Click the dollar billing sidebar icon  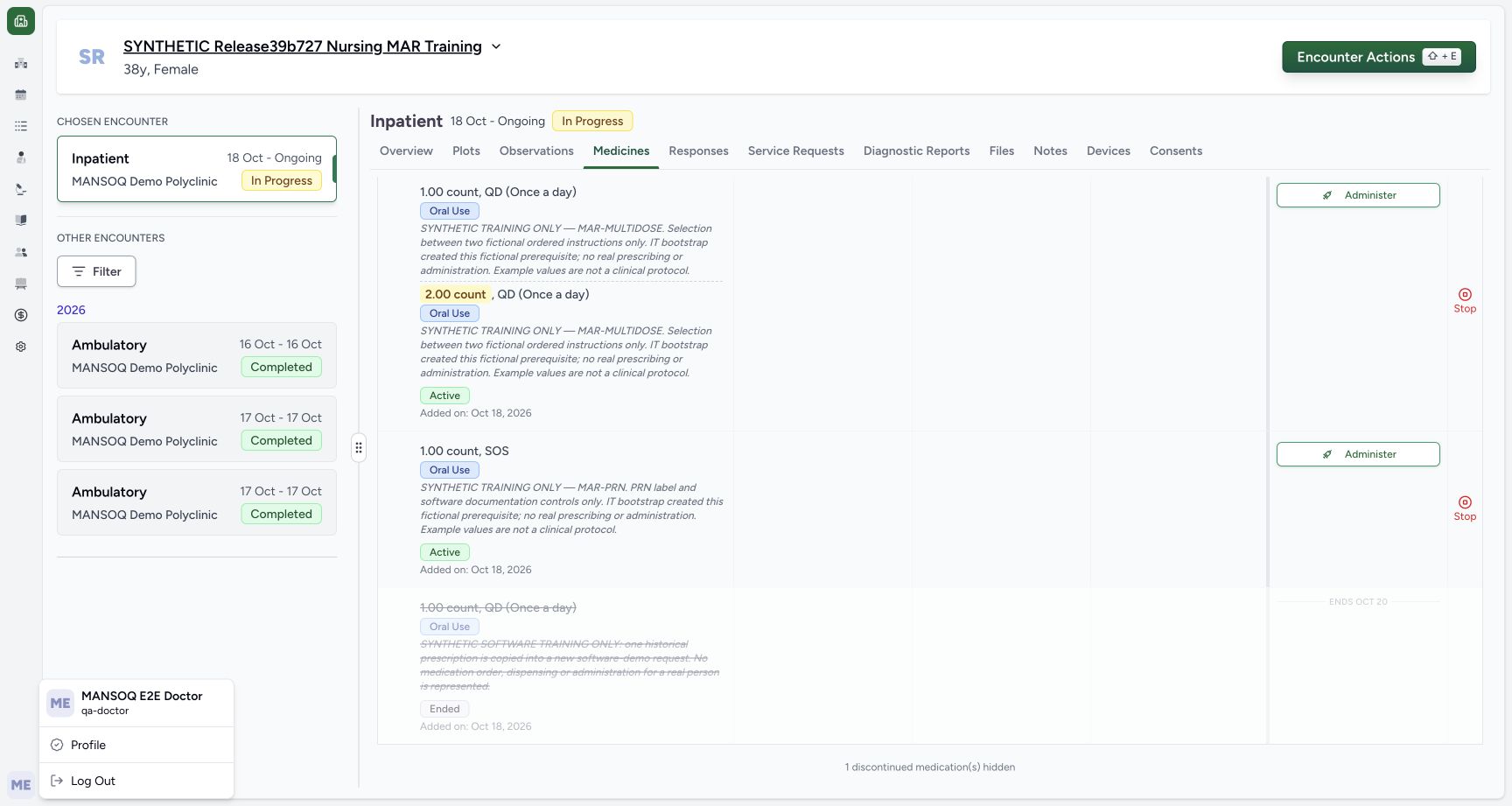tap(21, 315)
